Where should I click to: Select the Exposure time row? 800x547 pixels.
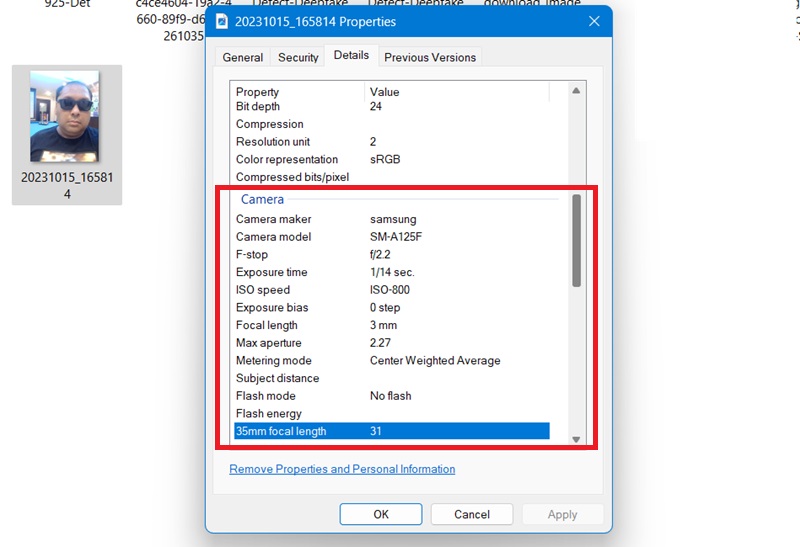(x=391, y=272)
